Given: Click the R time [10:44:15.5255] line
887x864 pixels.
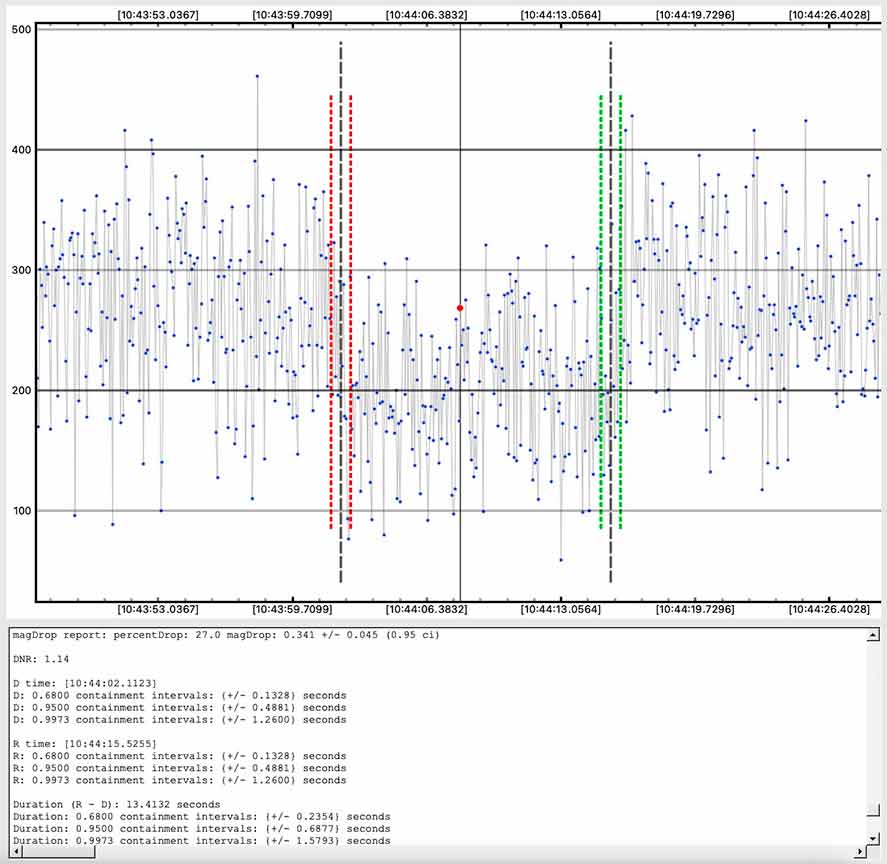Looking at the screenshot, I should 85,744.
